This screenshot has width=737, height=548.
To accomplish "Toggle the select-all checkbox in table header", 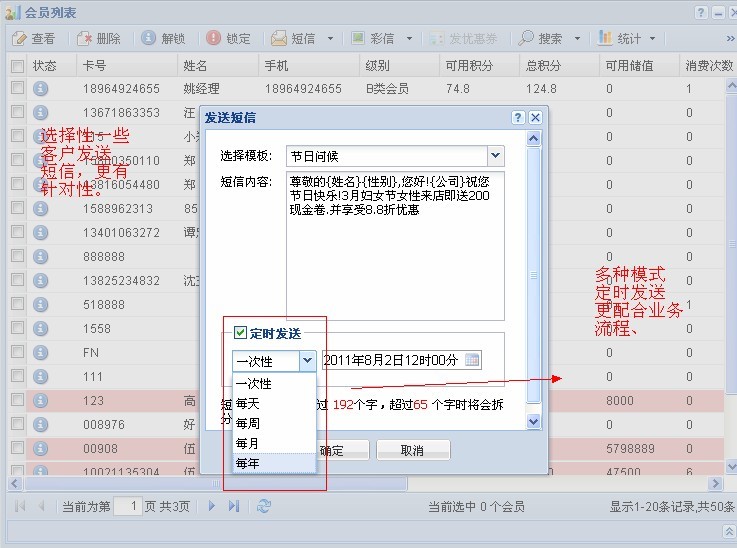I will click(17, 65).
